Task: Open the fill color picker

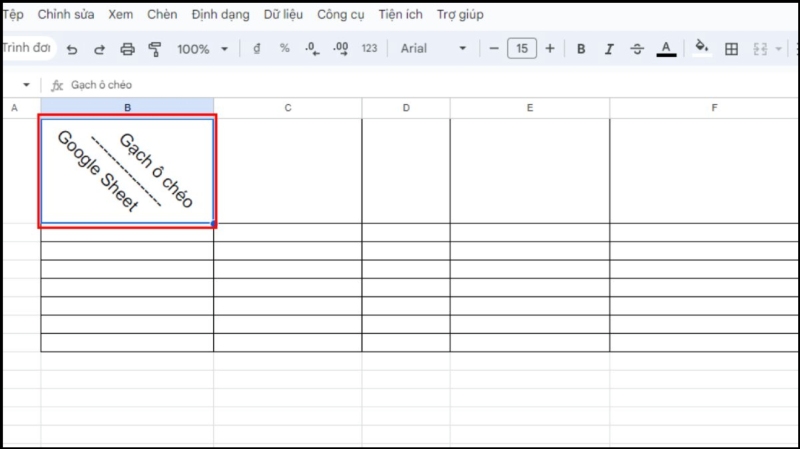Action: 701,48
